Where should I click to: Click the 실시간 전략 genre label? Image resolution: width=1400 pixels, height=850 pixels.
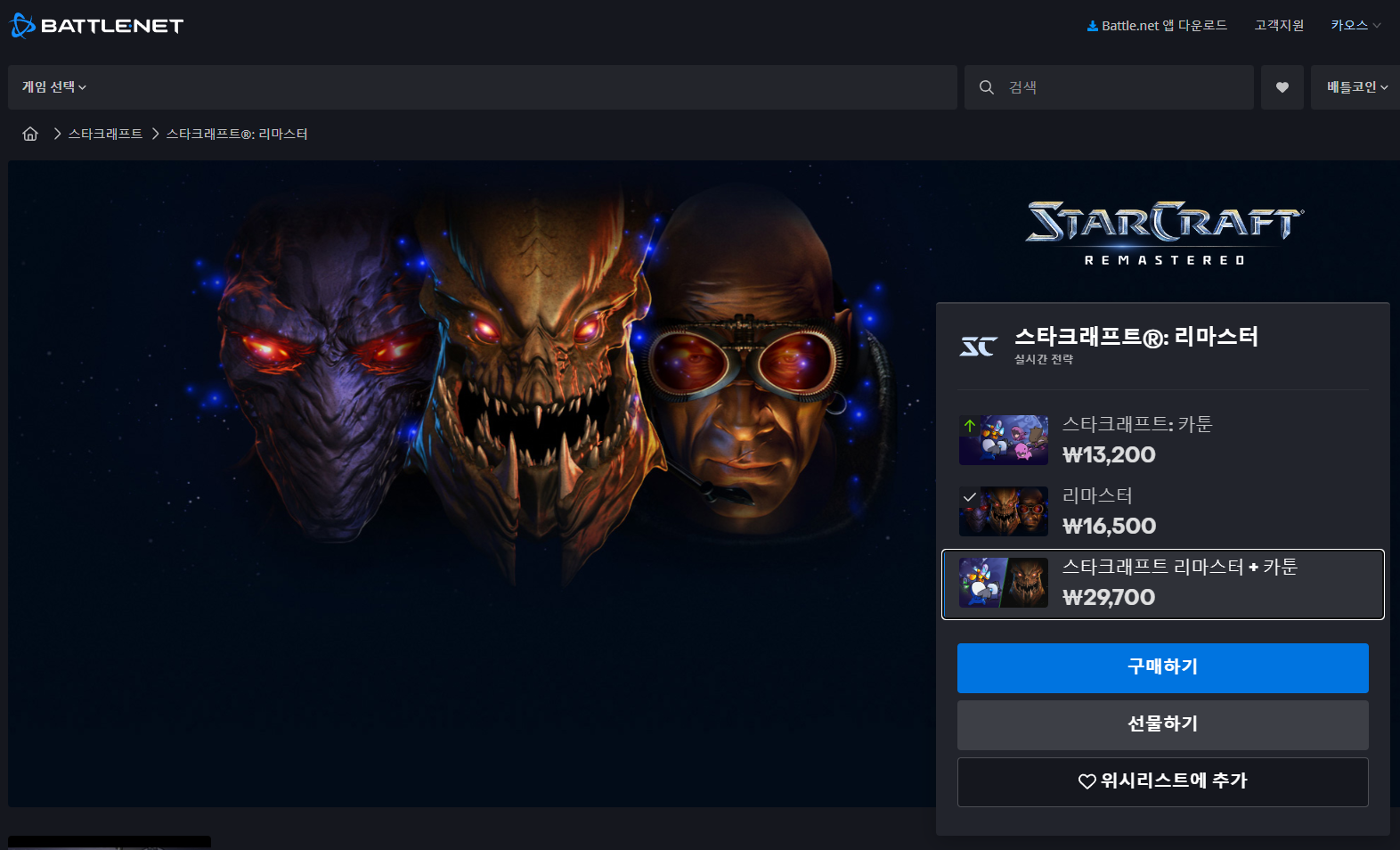point(1044,359)
